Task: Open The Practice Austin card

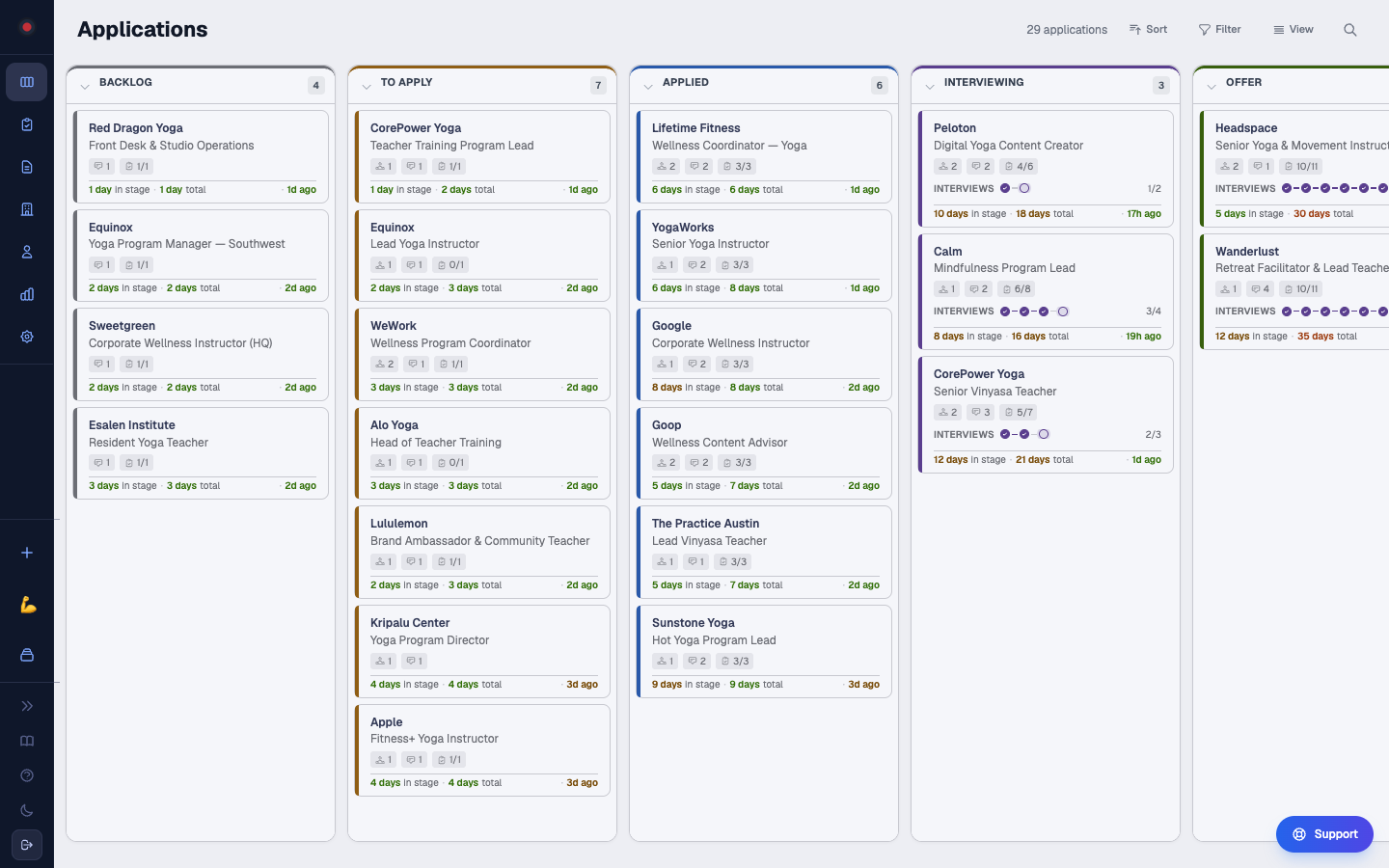Action: (x=764, y=552)
